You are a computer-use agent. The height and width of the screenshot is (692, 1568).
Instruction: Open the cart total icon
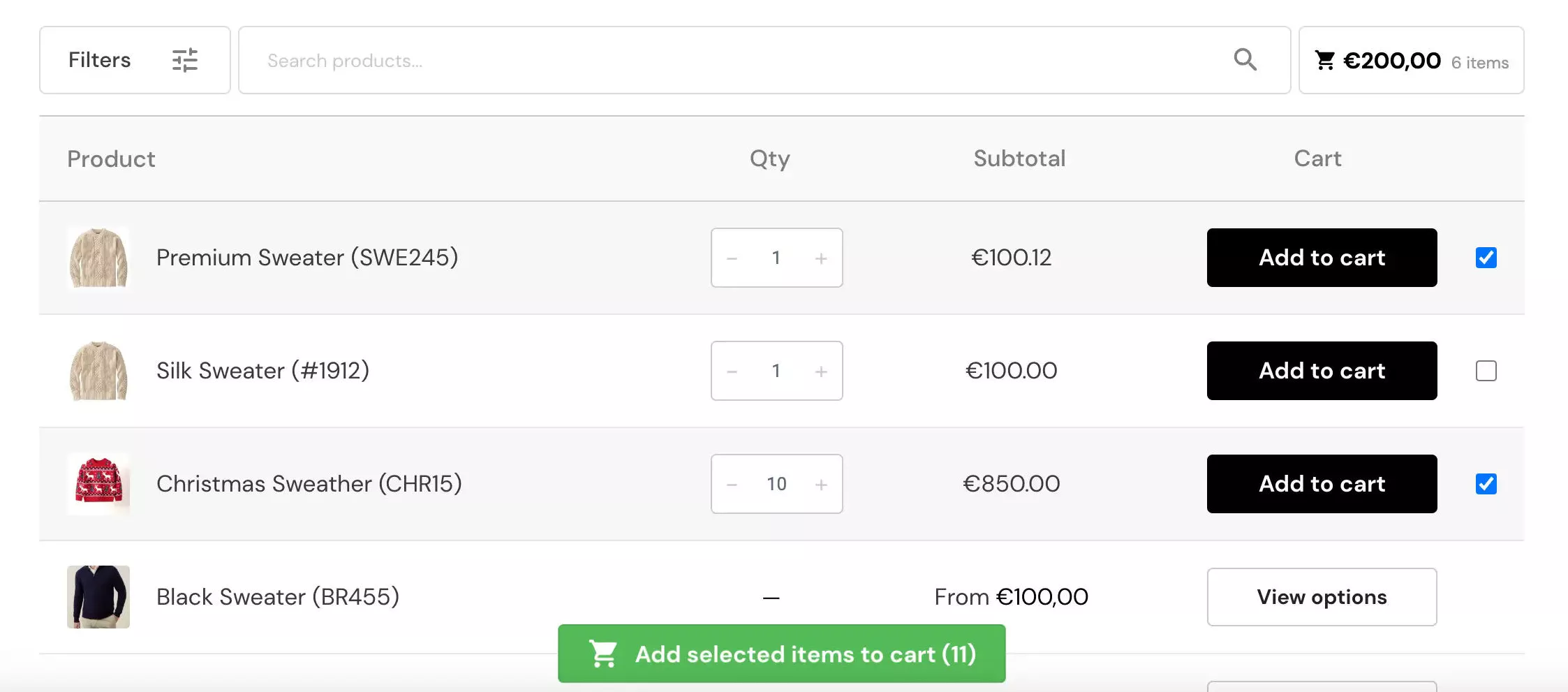(1324, 61)
